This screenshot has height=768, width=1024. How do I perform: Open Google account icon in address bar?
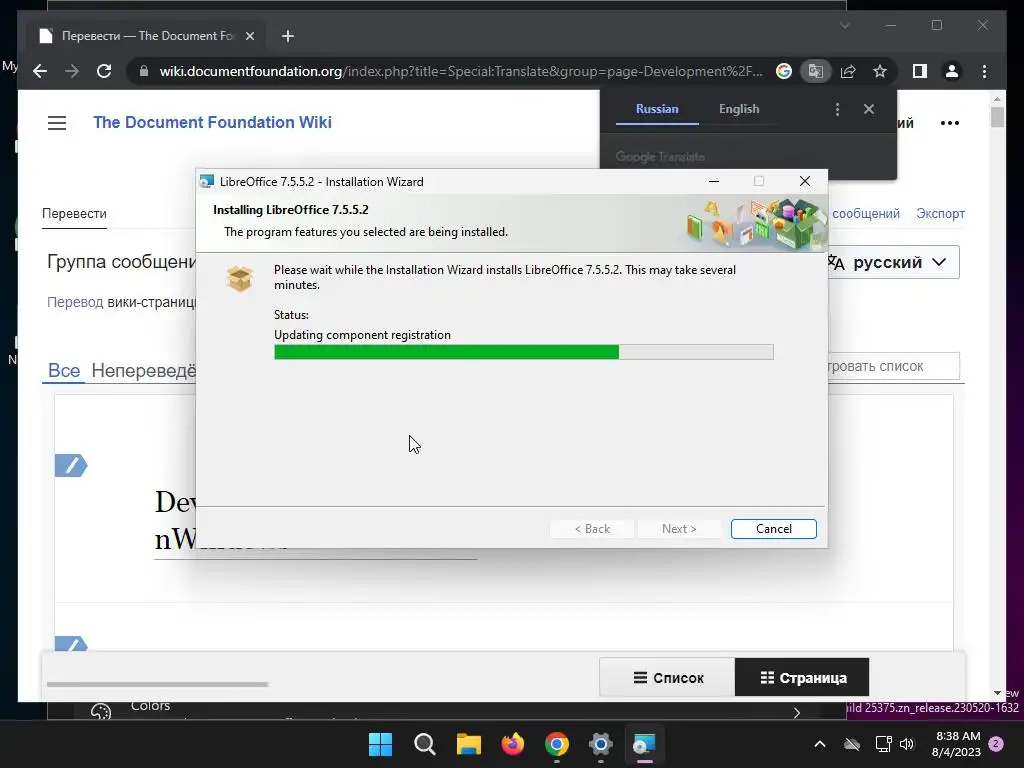tap(784, 71)
